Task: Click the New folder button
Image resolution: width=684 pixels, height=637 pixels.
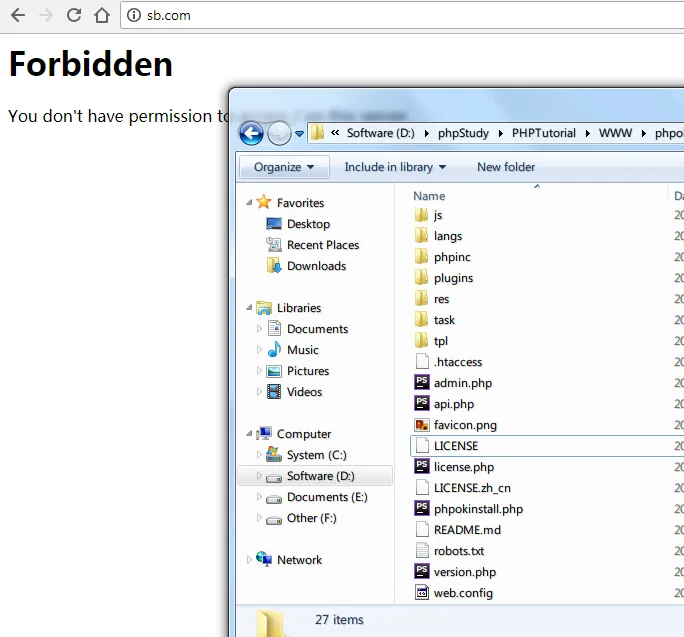Action: (506, 167)
